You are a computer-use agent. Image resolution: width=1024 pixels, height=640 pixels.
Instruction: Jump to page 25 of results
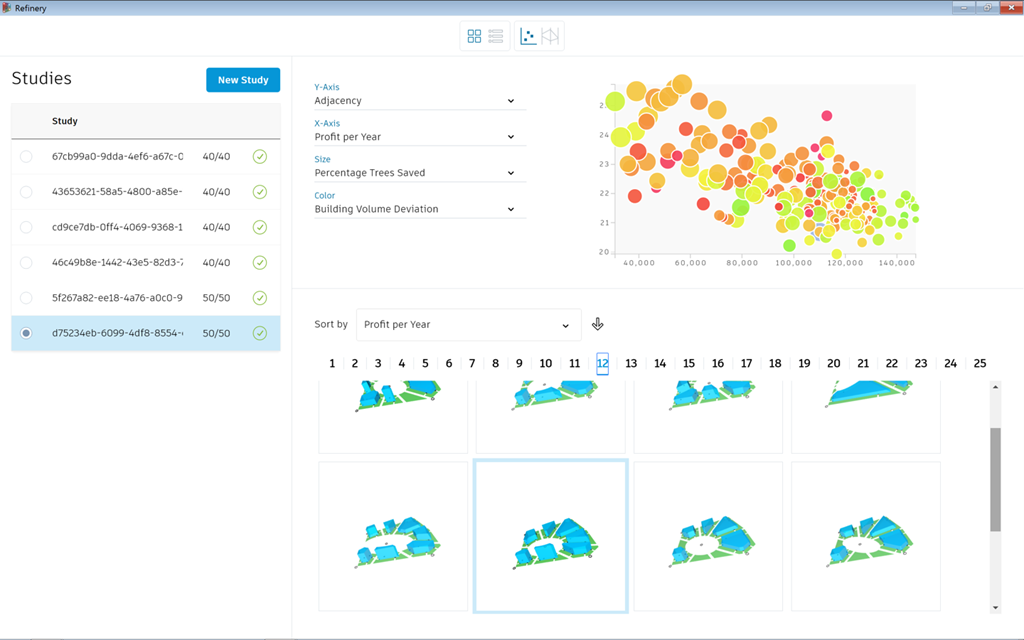click(979, 363)
